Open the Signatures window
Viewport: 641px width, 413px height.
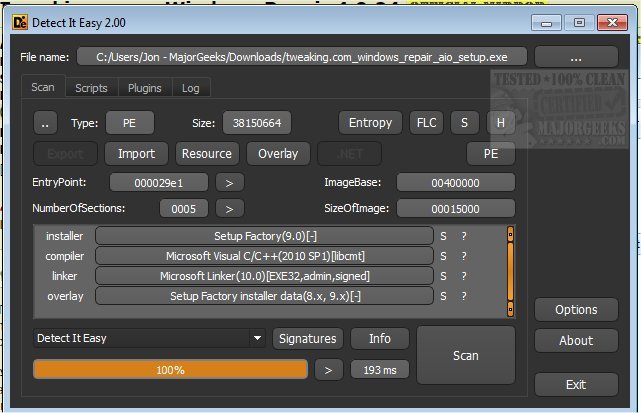(x=308, y=339)
